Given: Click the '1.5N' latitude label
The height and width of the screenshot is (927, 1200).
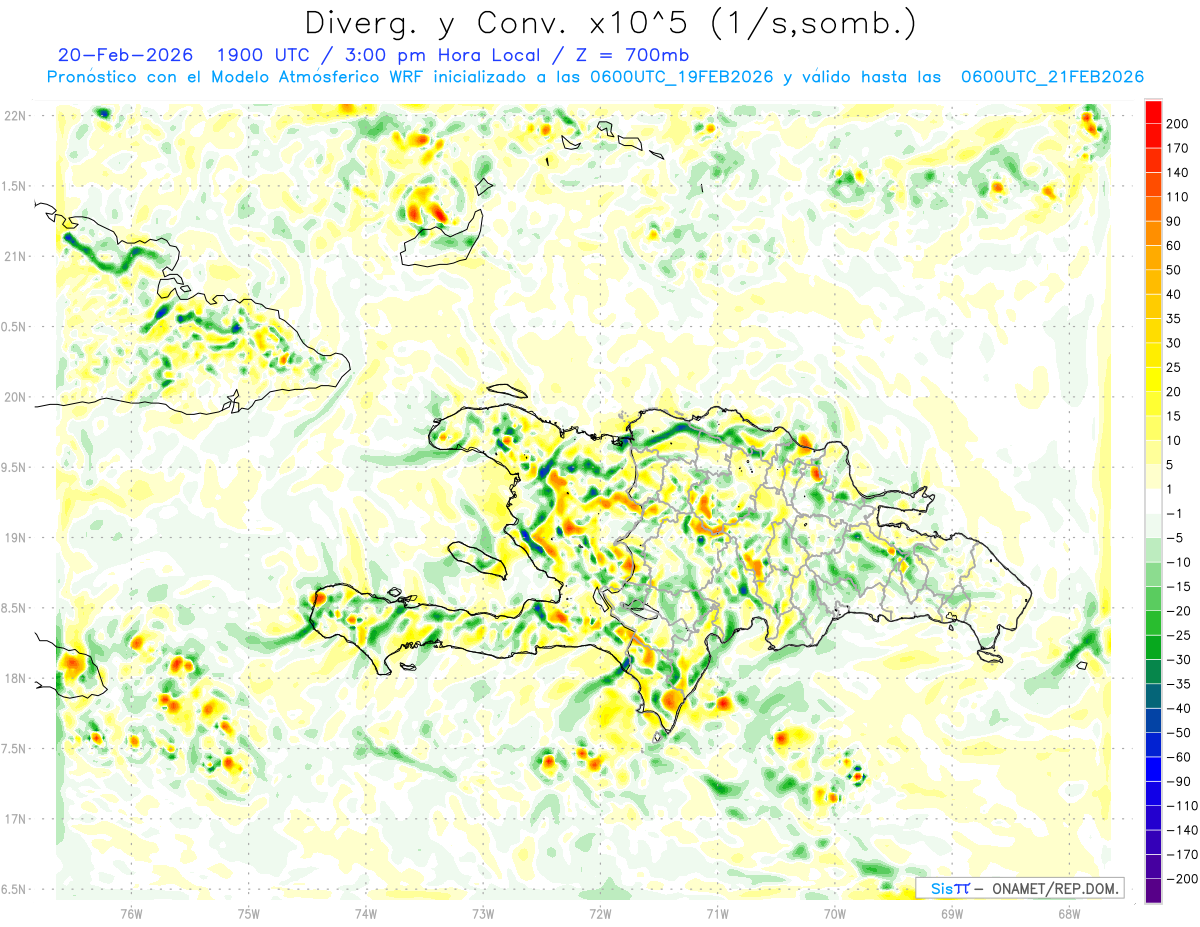Looking at the screenshot, I should [x=15, y=186].
